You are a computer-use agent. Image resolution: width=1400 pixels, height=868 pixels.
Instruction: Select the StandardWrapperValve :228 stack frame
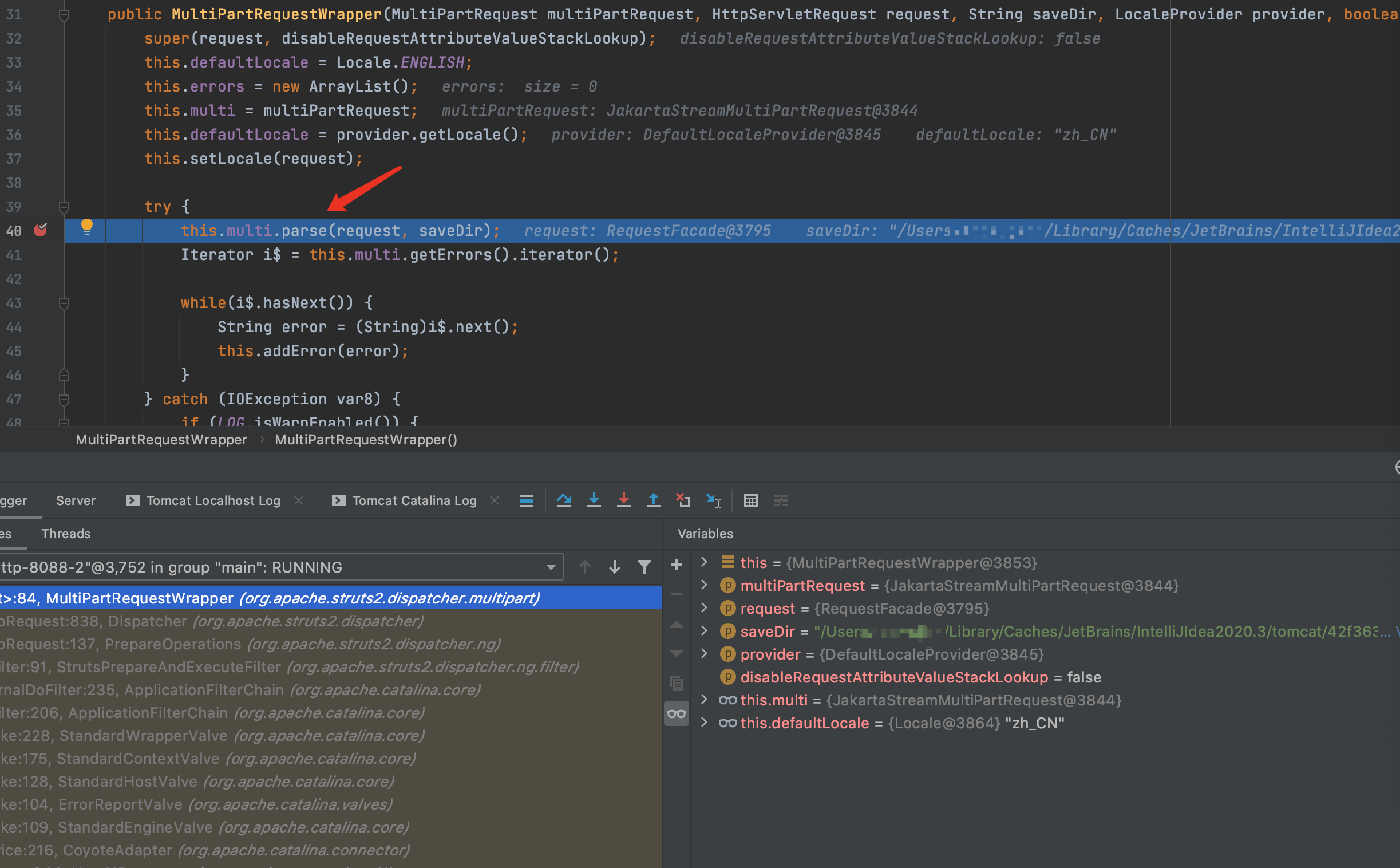point(330,736)
